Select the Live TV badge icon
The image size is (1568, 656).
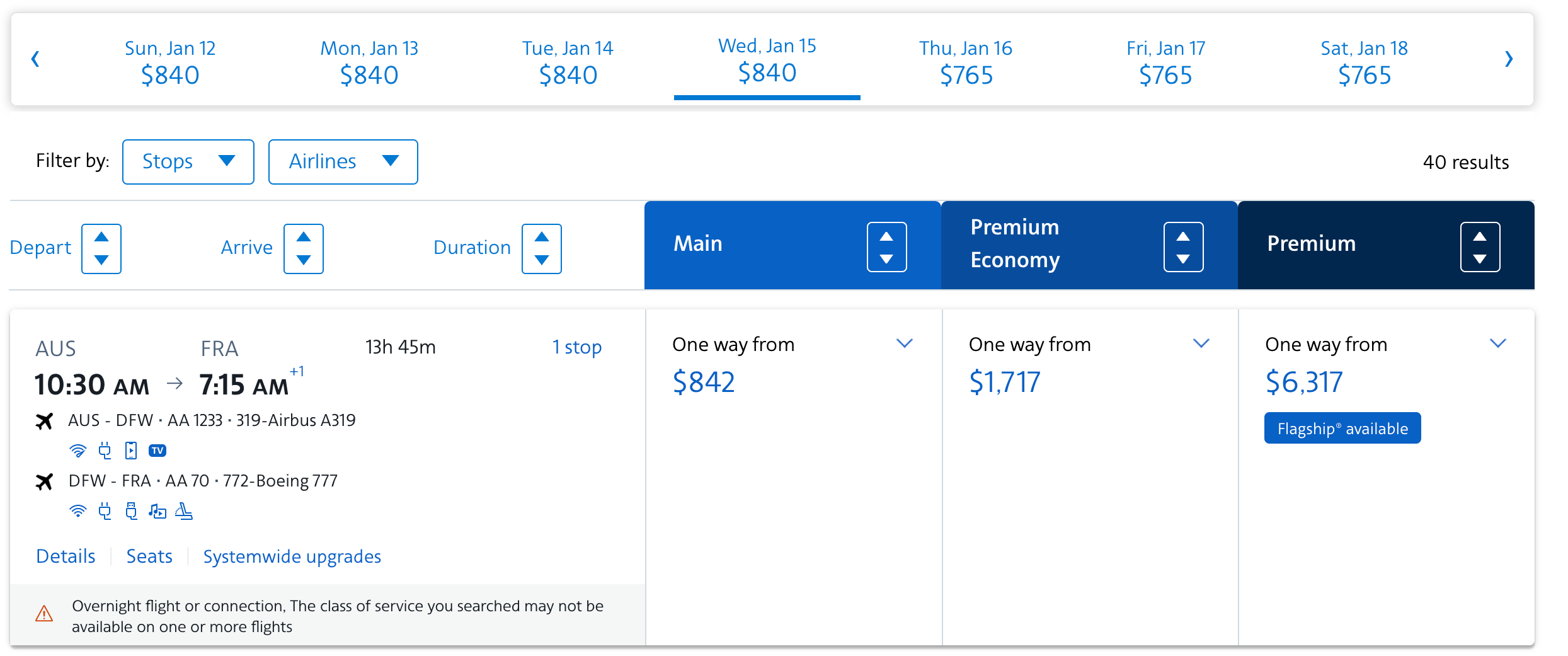point(157,451)
